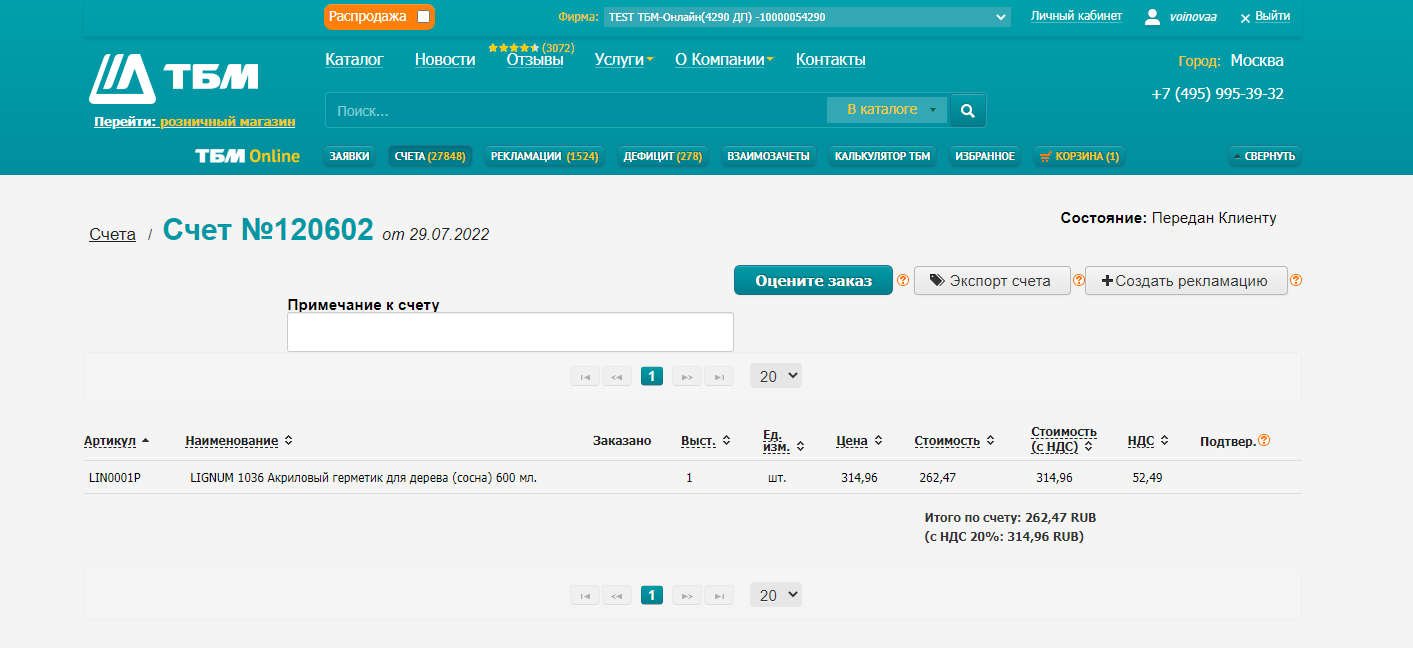The image size is (1413, 648).
Task: Click help icon beside Экспорт счета button
Action: tap(1079, 281)
